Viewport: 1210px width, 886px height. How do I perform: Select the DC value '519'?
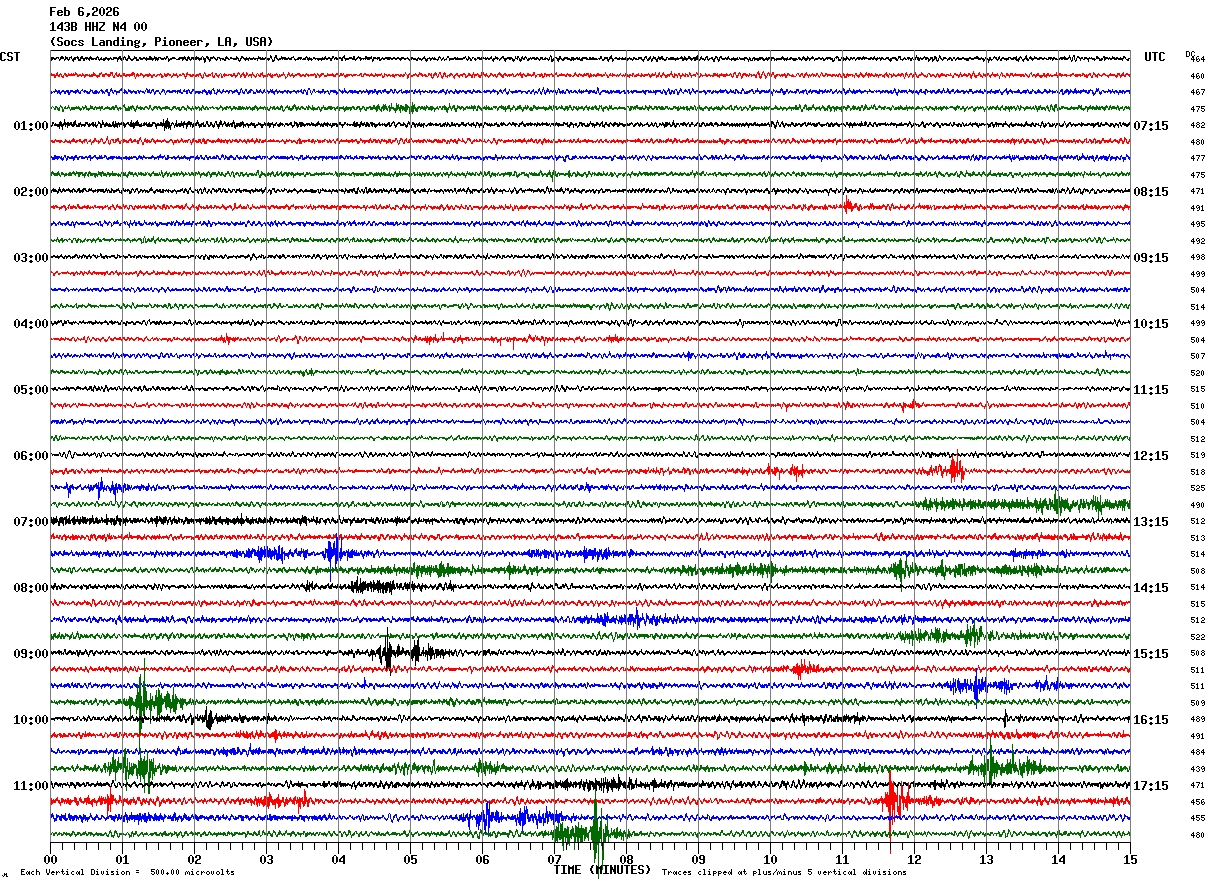[1197, 456]
